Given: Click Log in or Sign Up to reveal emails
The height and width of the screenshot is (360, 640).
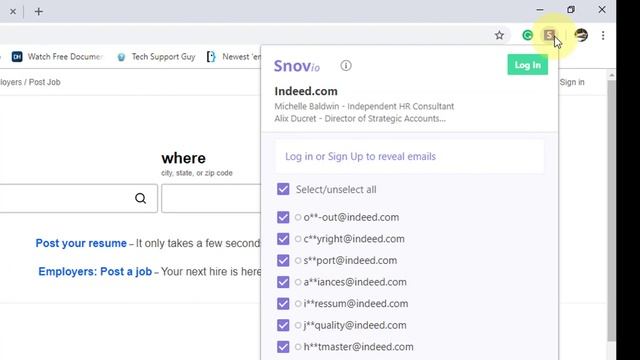Looking at the screenshot, I should tap(360, 156).
